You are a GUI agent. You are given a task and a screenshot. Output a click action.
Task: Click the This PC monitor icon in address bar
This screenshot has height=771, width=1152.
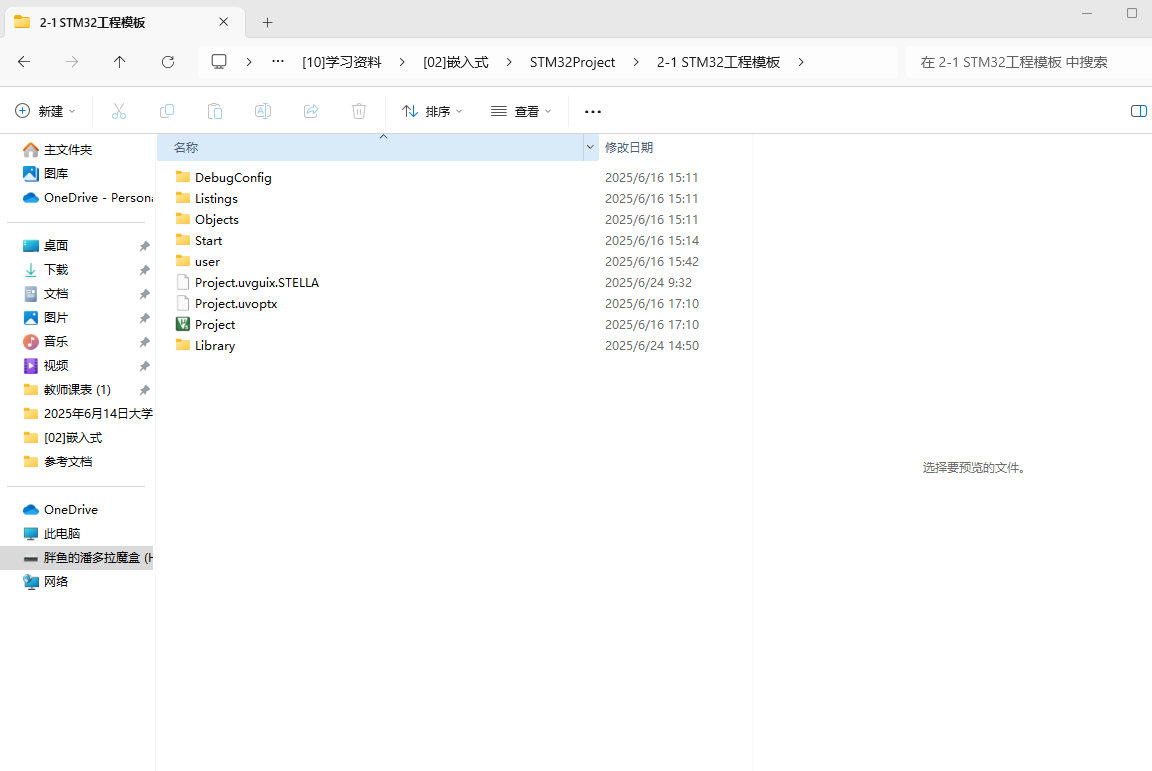(219, 62)
